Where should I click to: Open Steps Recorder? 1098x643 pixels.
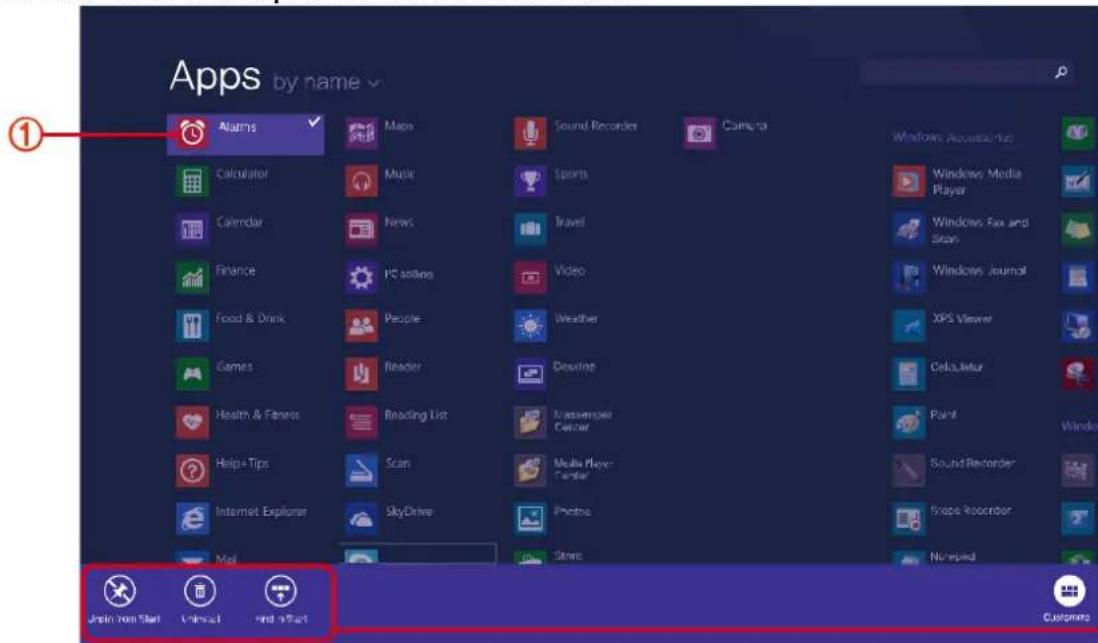point(953,519)
